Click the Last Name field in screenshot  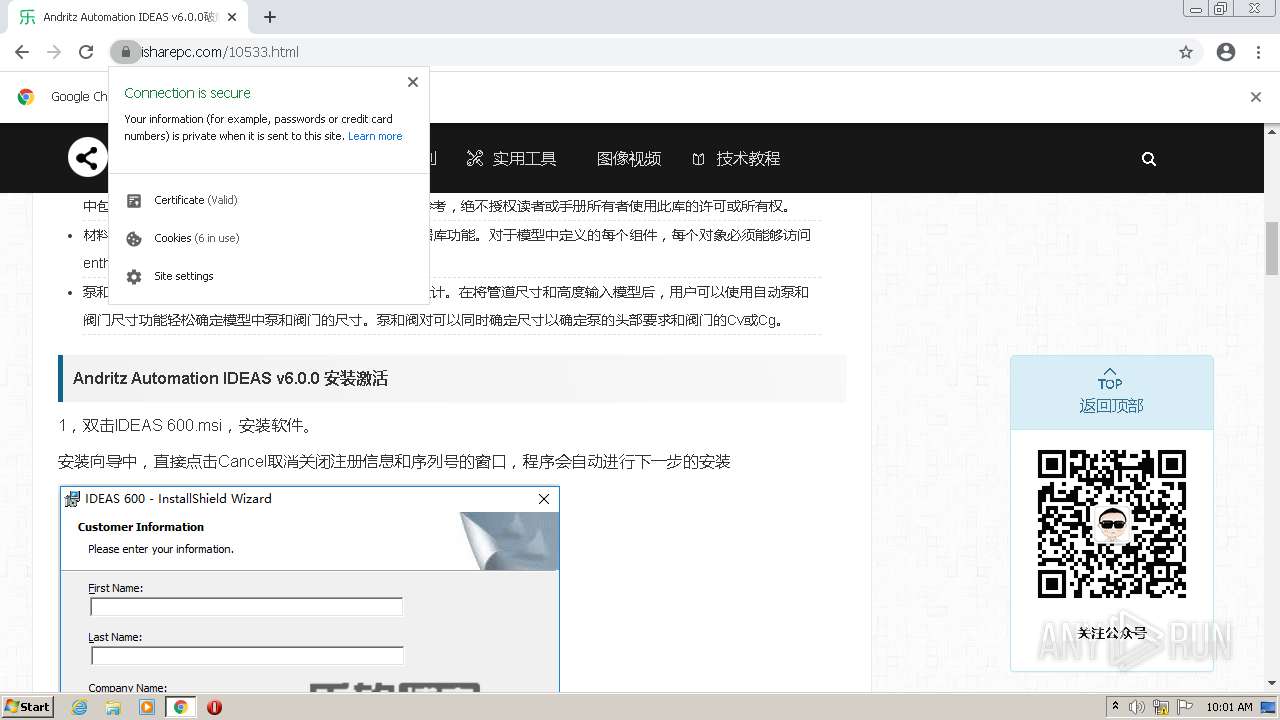(x=247, y=656)
